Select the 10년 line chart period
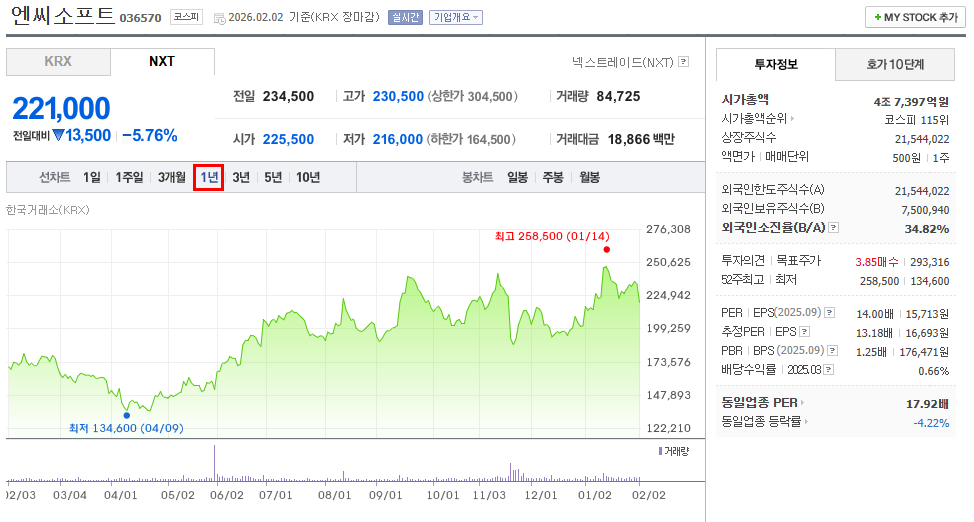Viewport: 974px width, 522px height. click(x=308, y=177)
